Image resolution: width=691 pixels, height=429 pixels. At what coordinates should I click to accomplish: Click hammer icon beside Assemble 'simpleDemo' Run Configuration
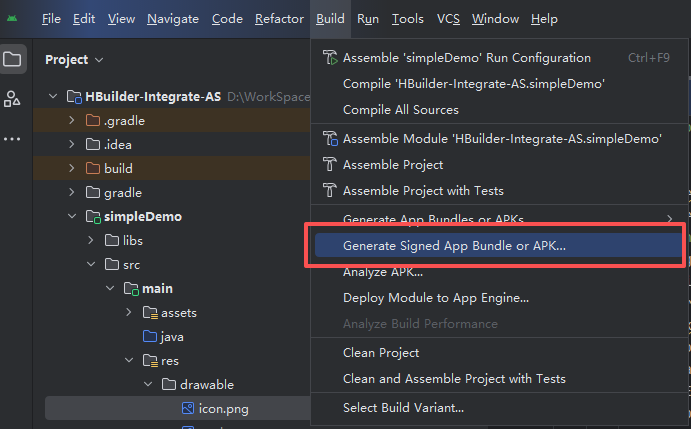(x=330, y=58)
